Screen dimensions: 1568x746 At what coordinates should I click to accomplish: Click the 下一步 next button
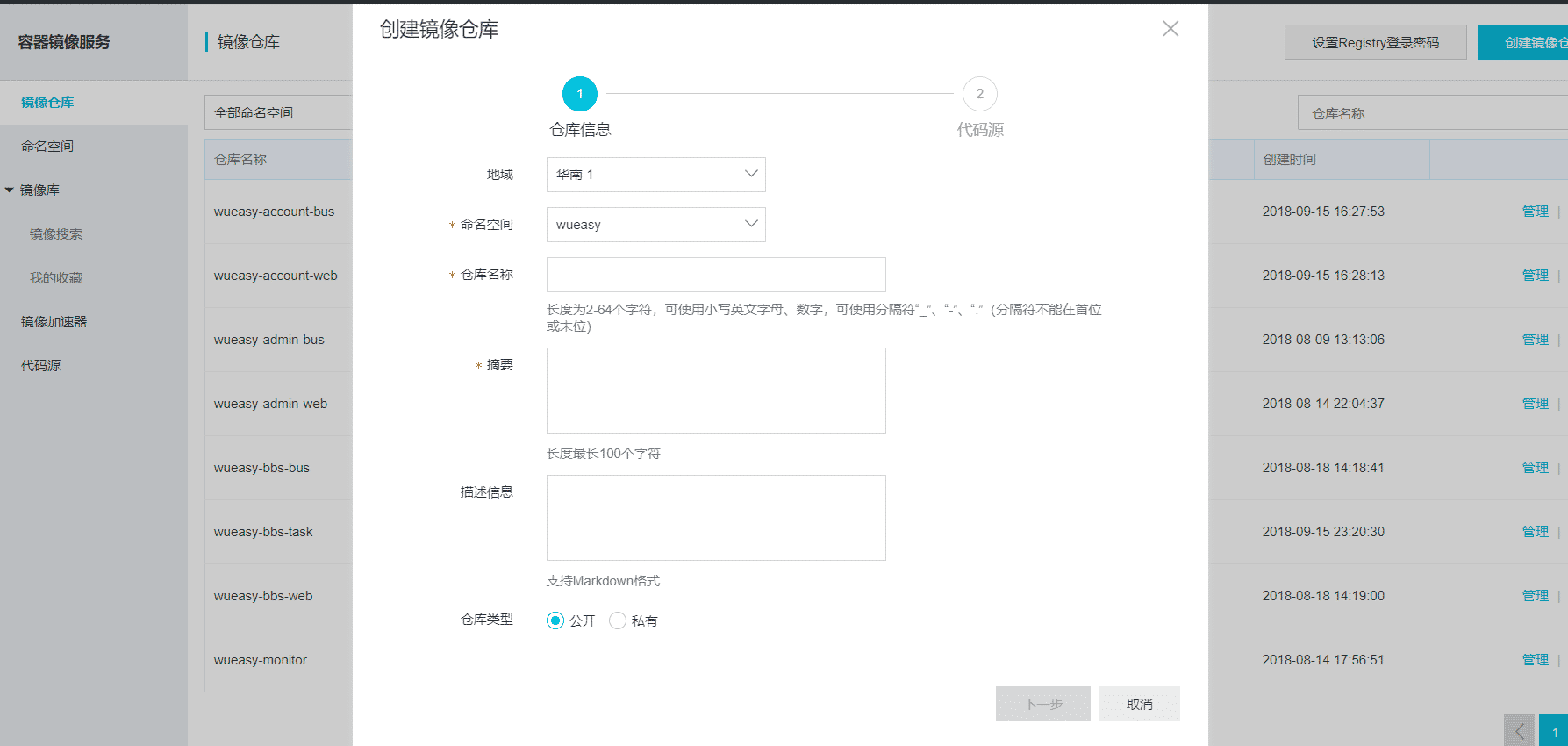pos(1042,704)
